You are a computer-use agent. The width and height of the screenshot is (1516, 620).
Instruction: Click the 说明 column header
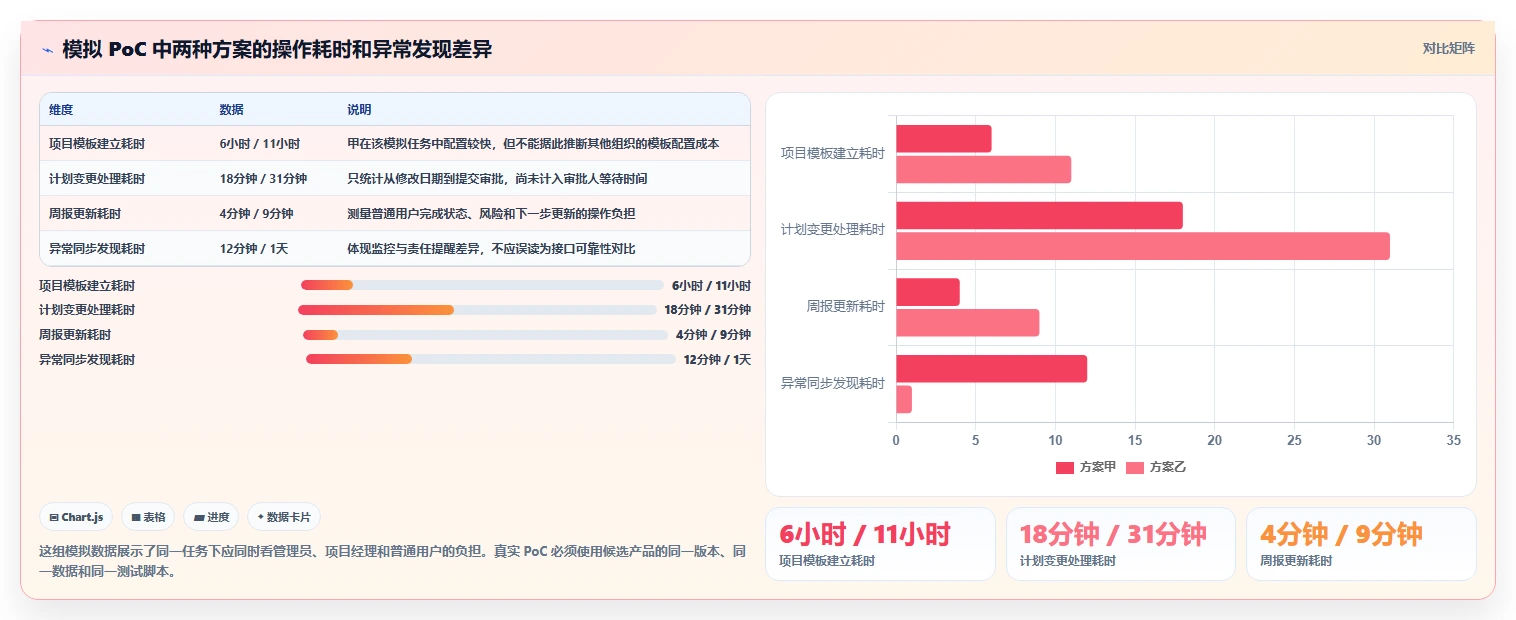point(359,110)
